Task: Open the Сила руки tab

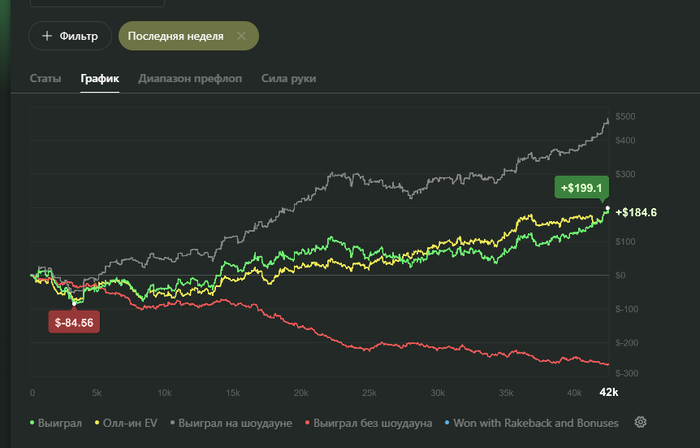Action: [288, 79]
